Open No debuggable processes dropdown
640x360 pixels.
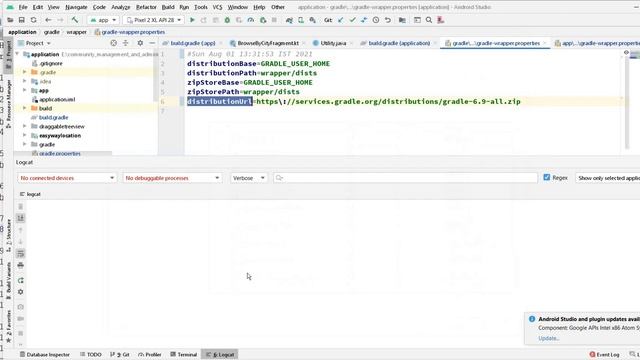(x=172, y=178)
